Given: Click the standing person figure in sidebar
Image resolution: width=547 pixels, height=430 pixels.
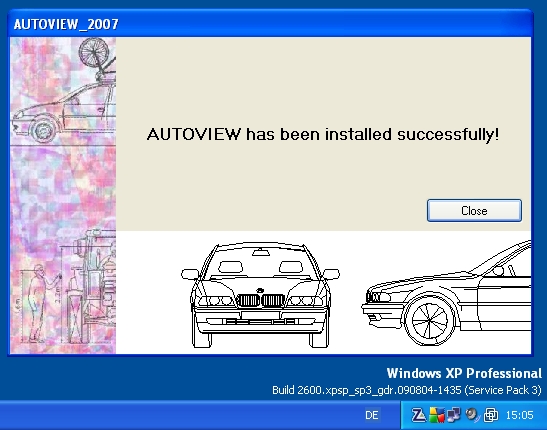Looking at the screenshot, I should coord(38,303).
